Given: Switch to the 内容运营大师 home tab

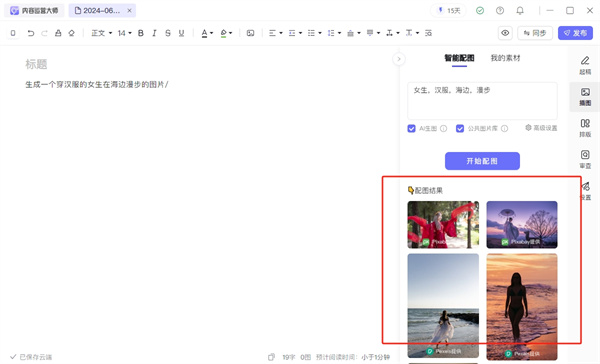Looking at the screenshot, I should tap(34, 11).
